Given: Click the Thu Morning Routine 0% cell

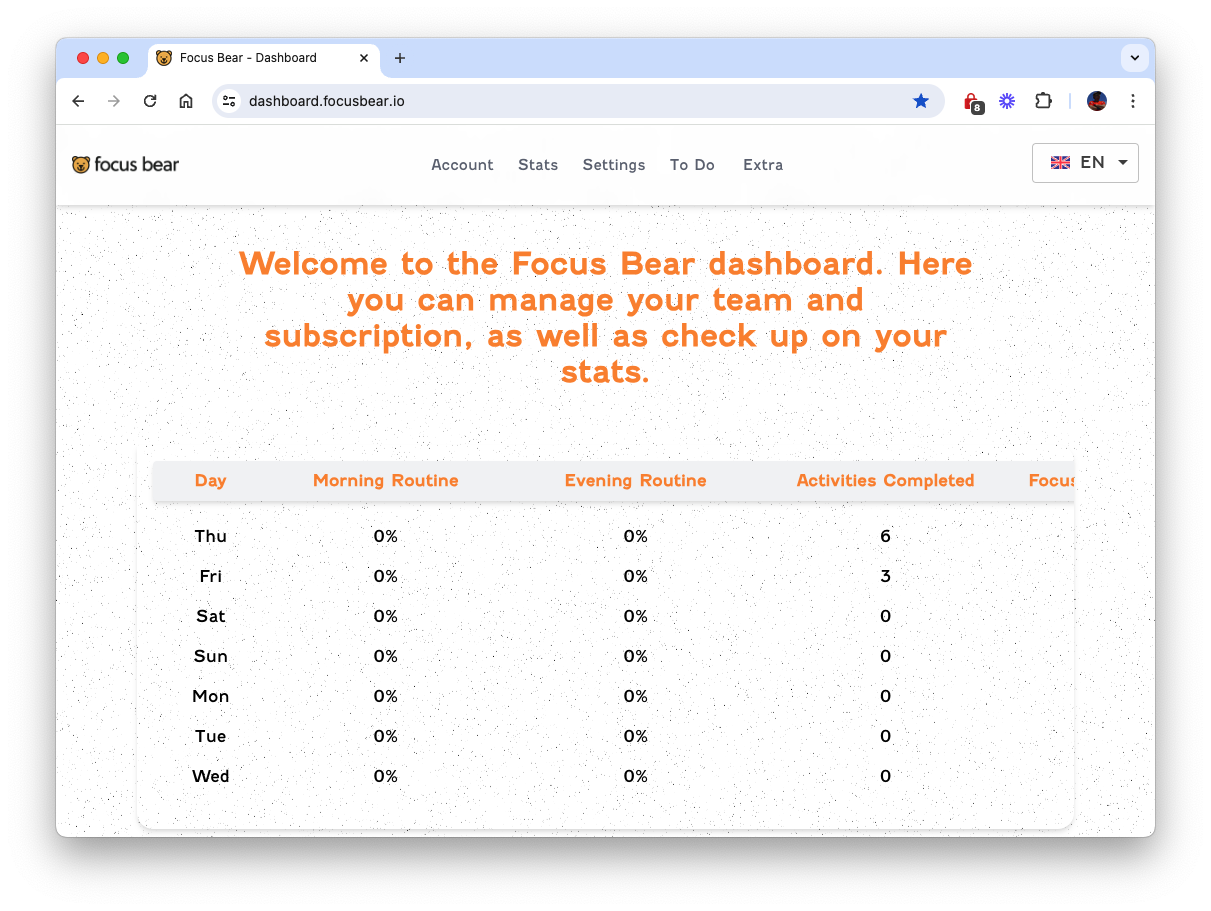Looking at the screenshot, I should [386, 536].
